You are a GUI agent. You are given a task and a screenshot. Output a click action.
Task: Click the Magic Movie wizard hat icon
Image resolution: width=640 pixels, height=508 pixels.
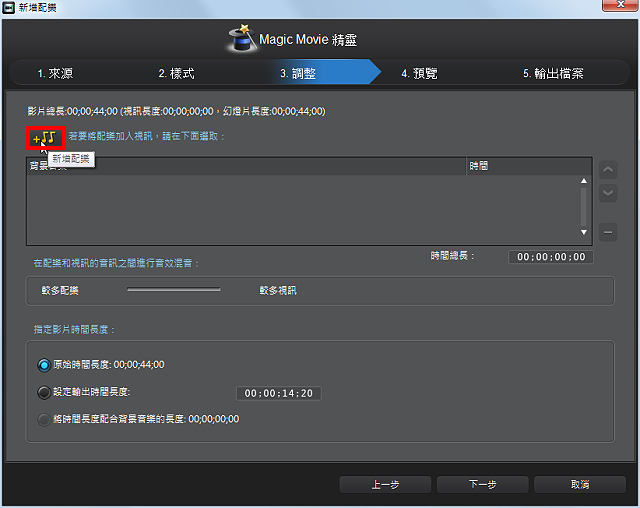242,38
